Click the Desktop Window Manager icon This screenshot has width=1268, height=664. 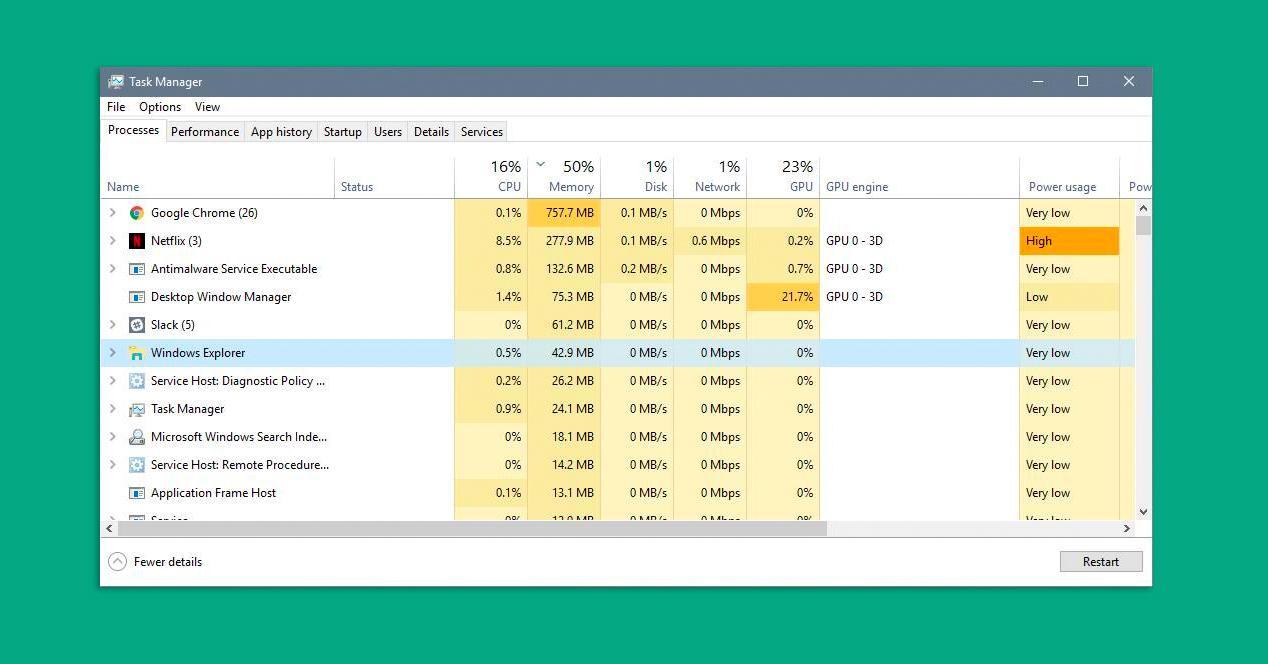[x=137, y=297]
